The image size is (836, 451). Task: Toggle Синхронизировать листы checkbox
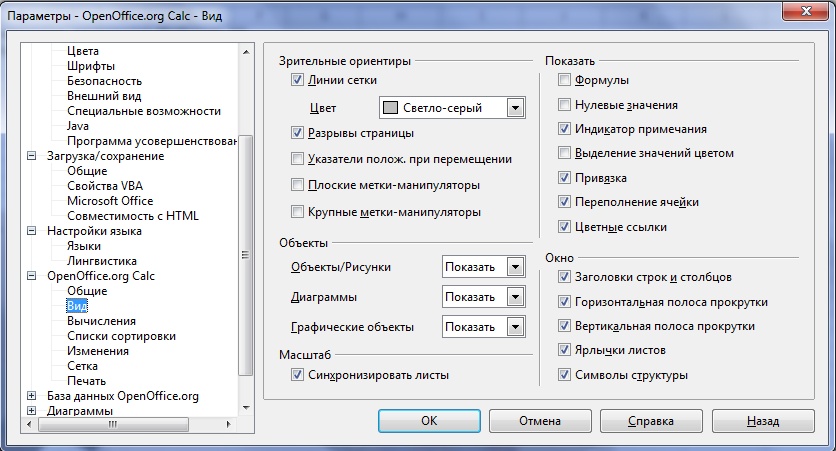point(297,375)
